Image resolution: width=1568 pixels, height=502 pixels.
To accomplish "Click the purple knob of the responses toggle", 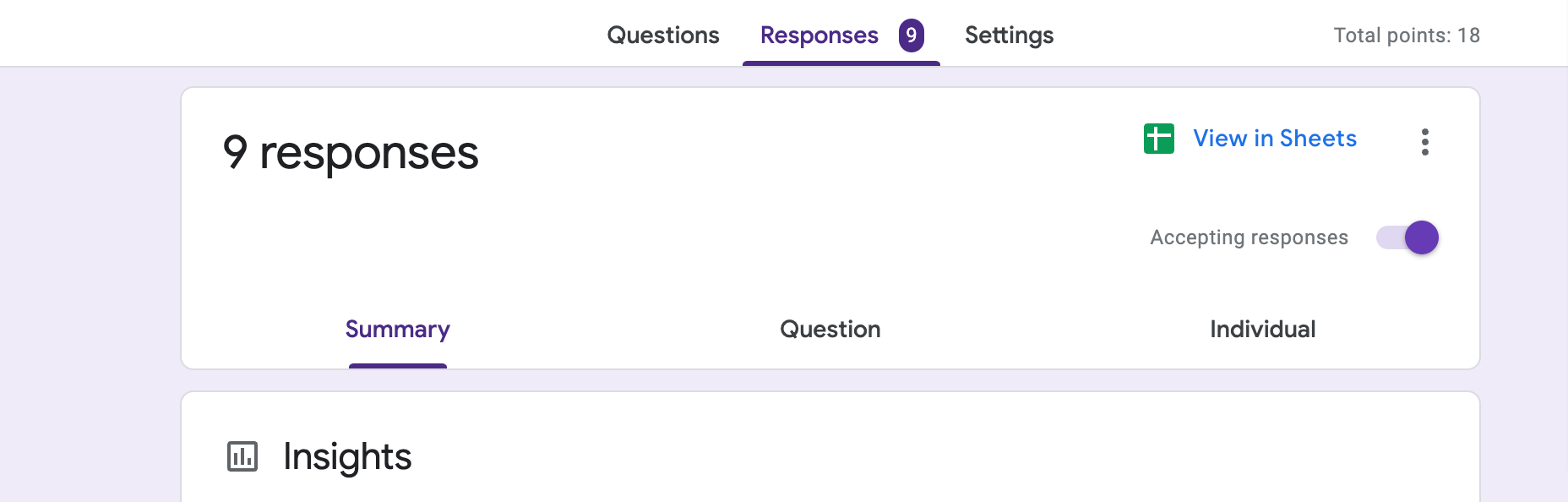I will coord(1422,237).
